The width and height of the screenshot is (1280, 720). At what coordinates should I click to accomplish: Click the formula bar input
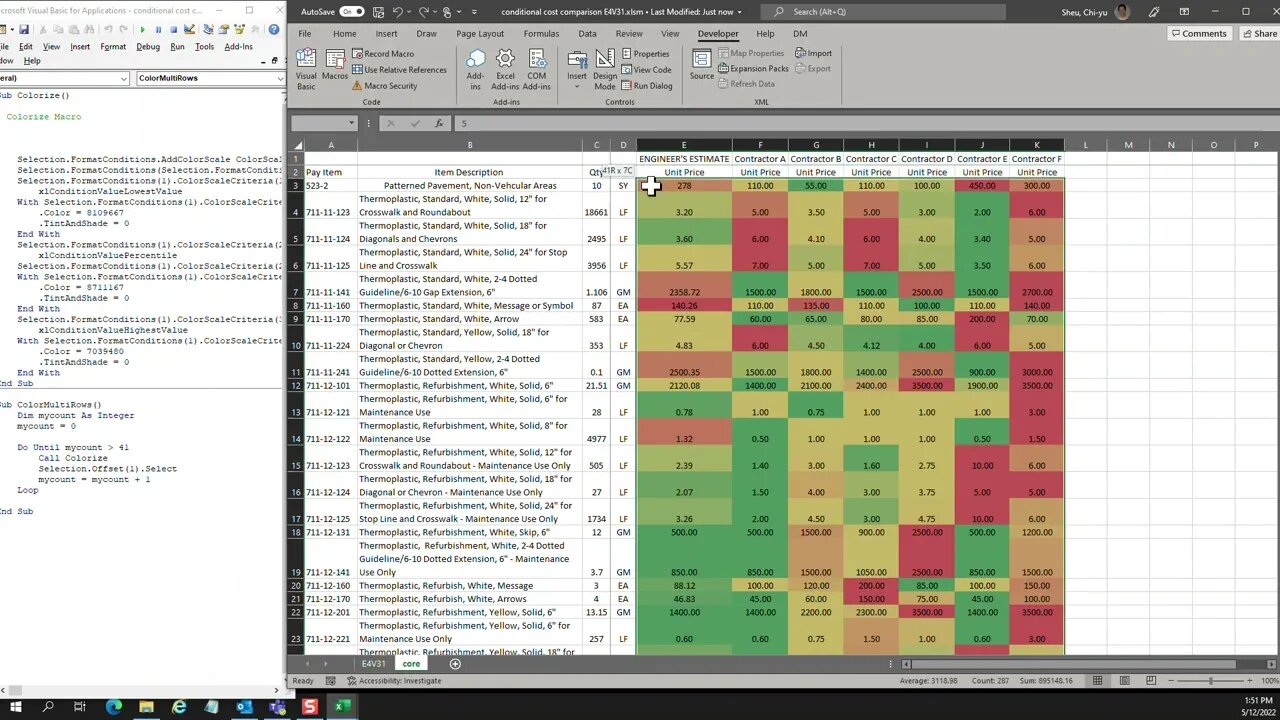[x=865, y=123]
